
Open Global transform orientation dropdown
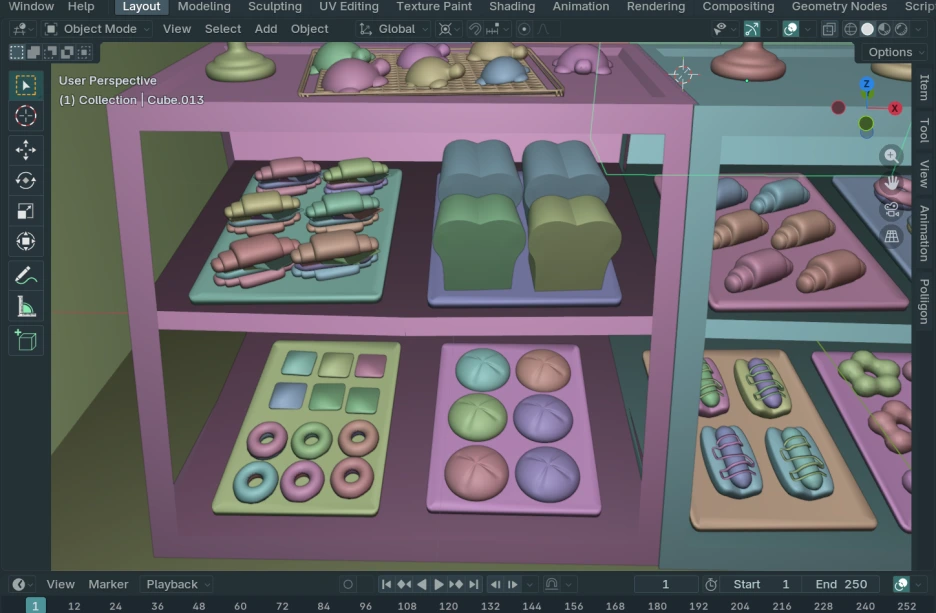point(394,29)
